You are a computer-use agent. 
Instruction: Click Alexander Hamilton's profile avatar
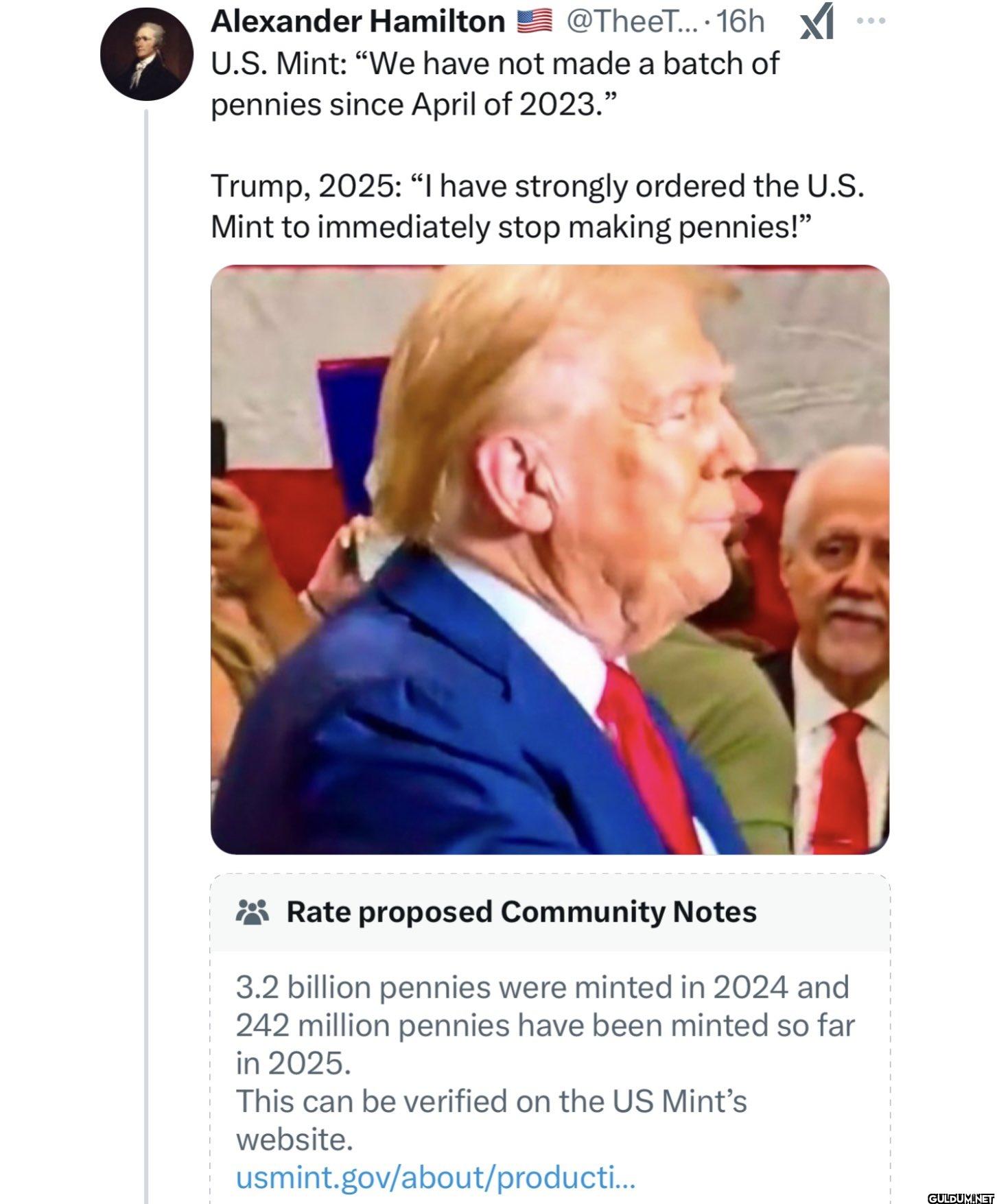click(147, 55)
